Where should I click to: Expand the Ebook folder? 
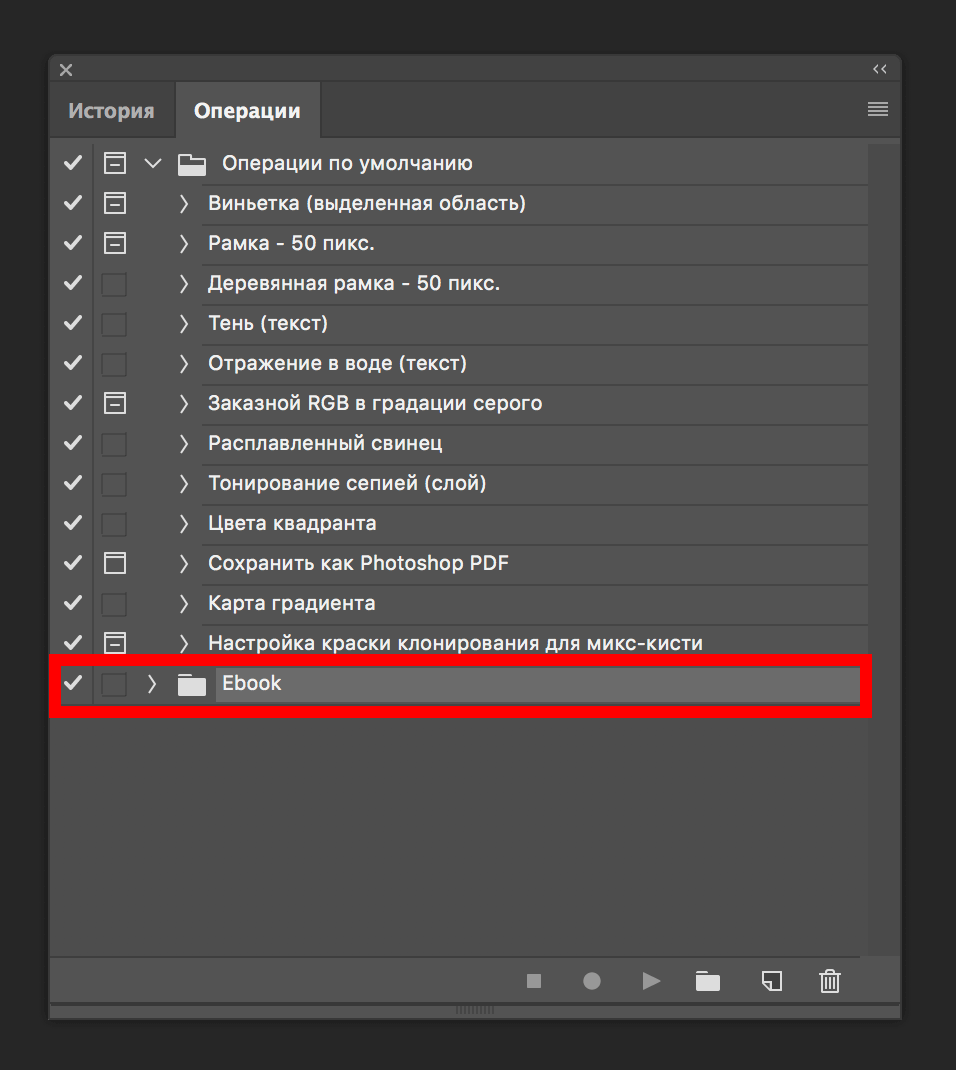tap(152, 684)
